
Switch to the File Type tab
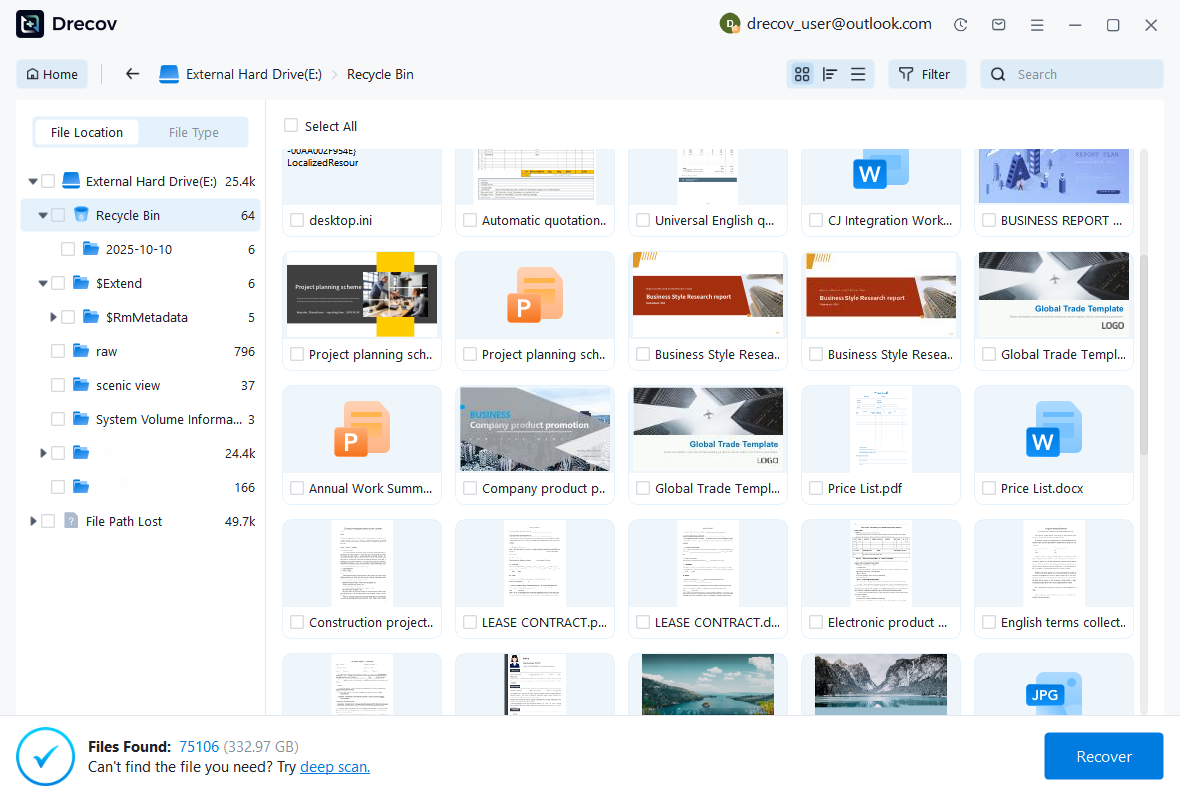pos(193,132)
